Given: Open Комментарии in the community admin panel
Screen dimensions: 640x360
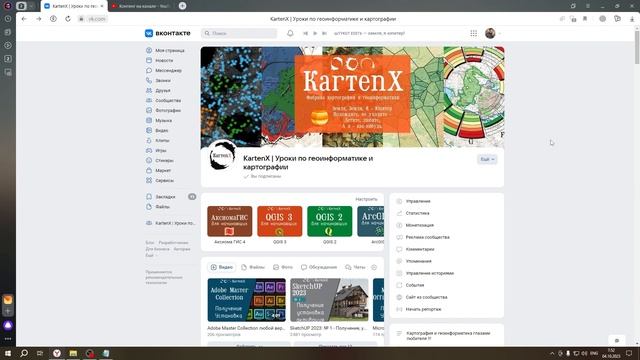Looking at the screenshot, I should (415, 249).
